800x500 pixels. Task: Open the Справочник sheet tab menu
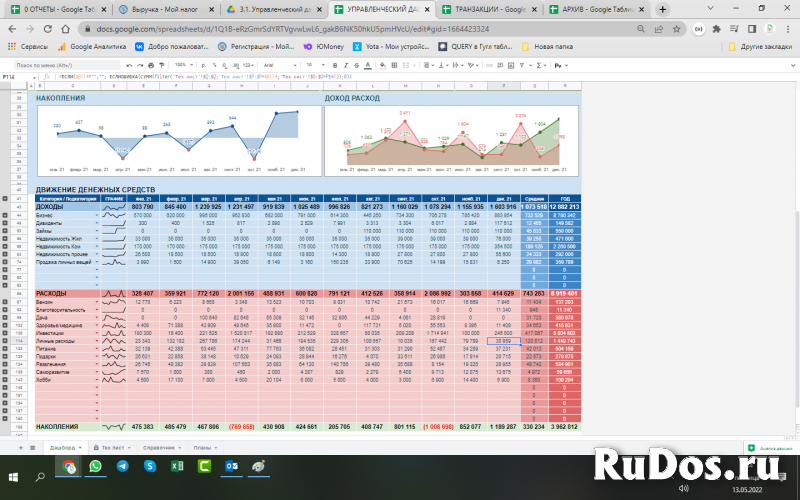click(181, 447)
